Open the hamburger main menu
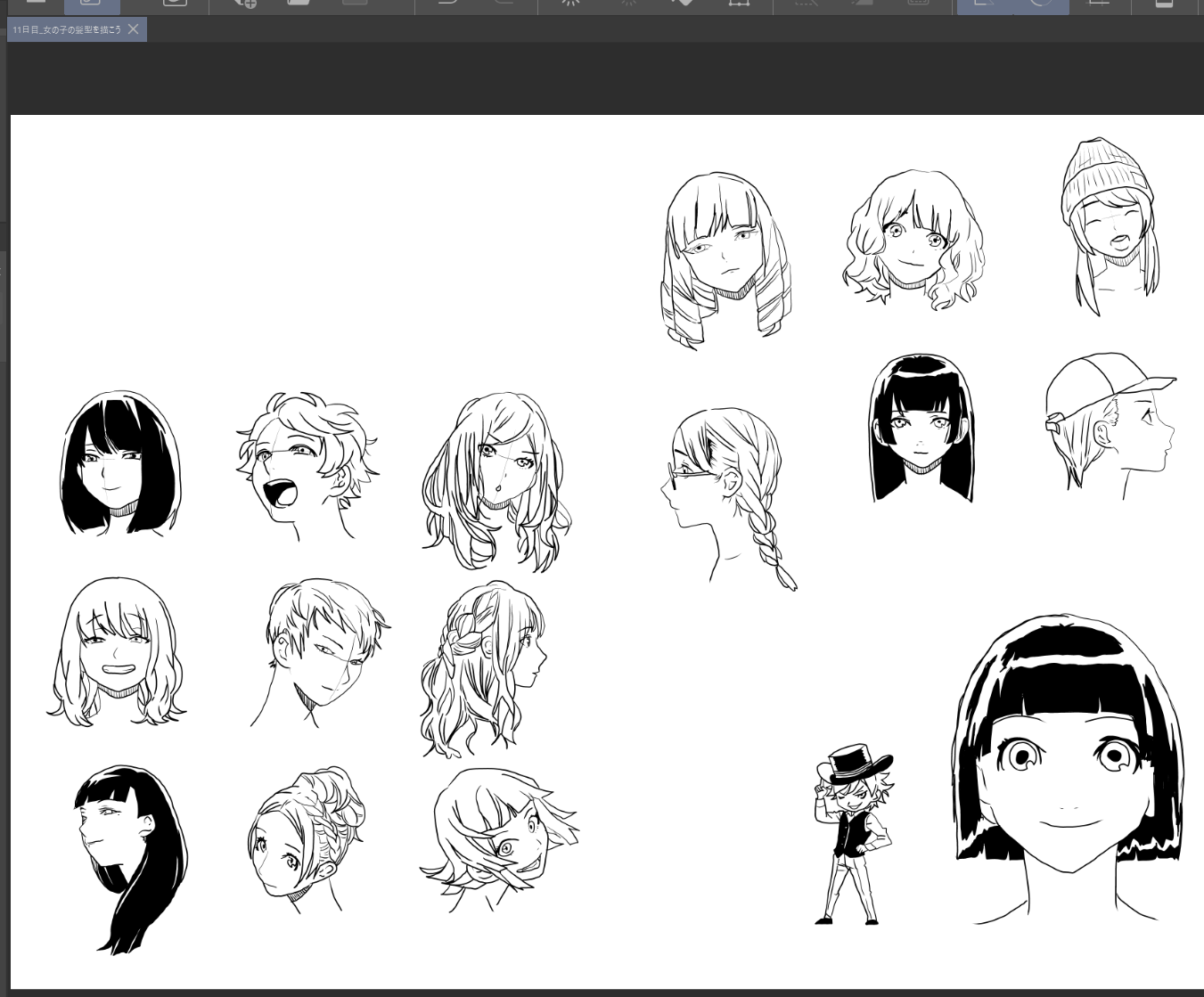This screenshot has height=997, width=1204. pyautogui.click(x=36, y=4)
